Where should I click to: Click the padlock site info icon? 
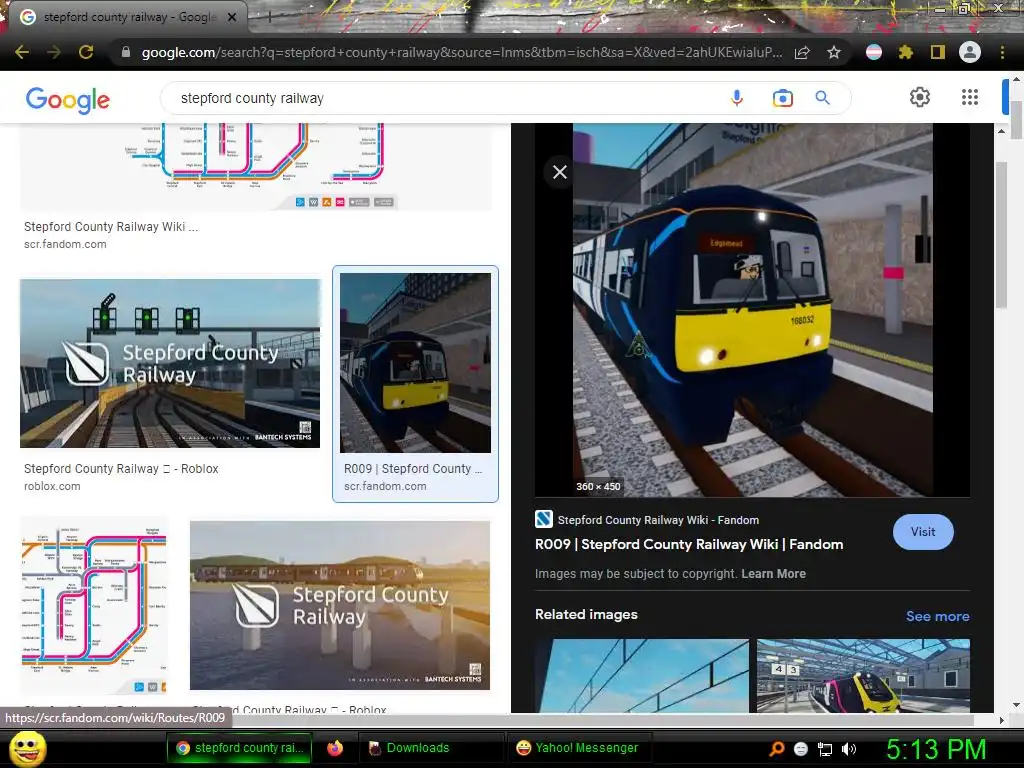click(126, 52)
